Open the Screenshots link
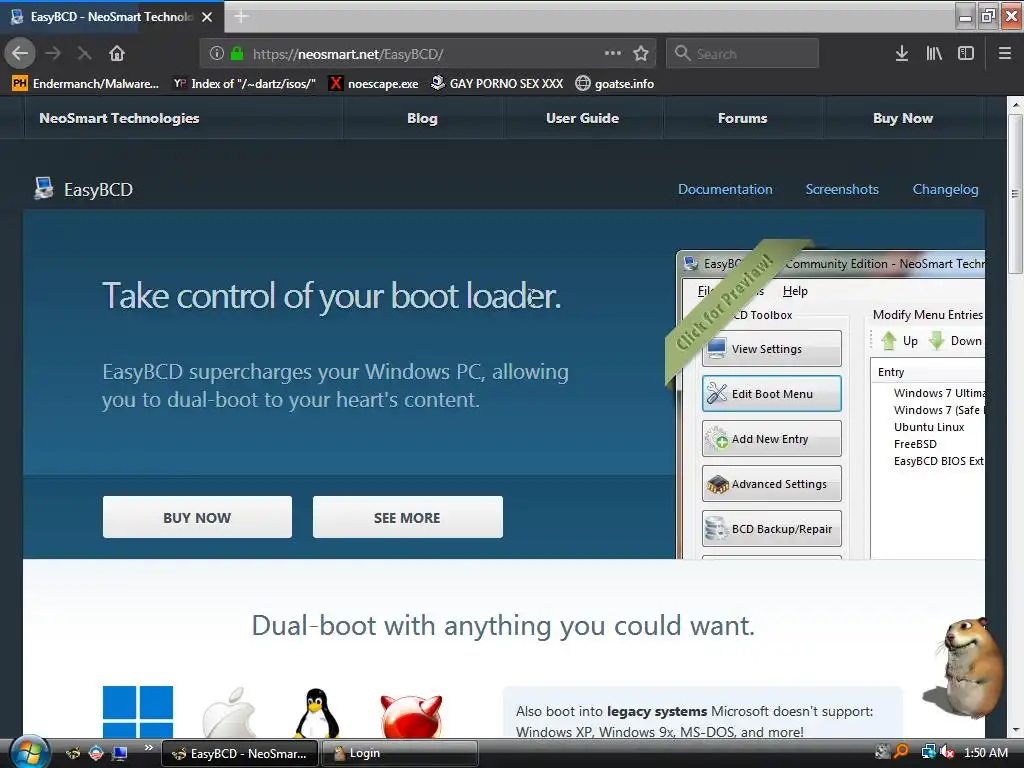This screenshot has height=768, width=1024. (842, 189)
